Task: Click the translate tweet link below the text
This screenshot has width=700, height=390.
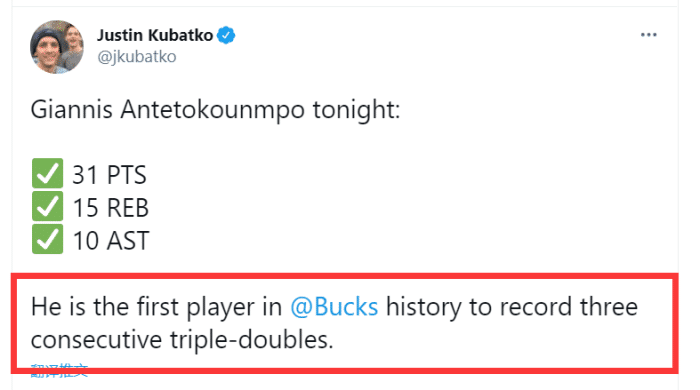Action: tap(59, 370)
